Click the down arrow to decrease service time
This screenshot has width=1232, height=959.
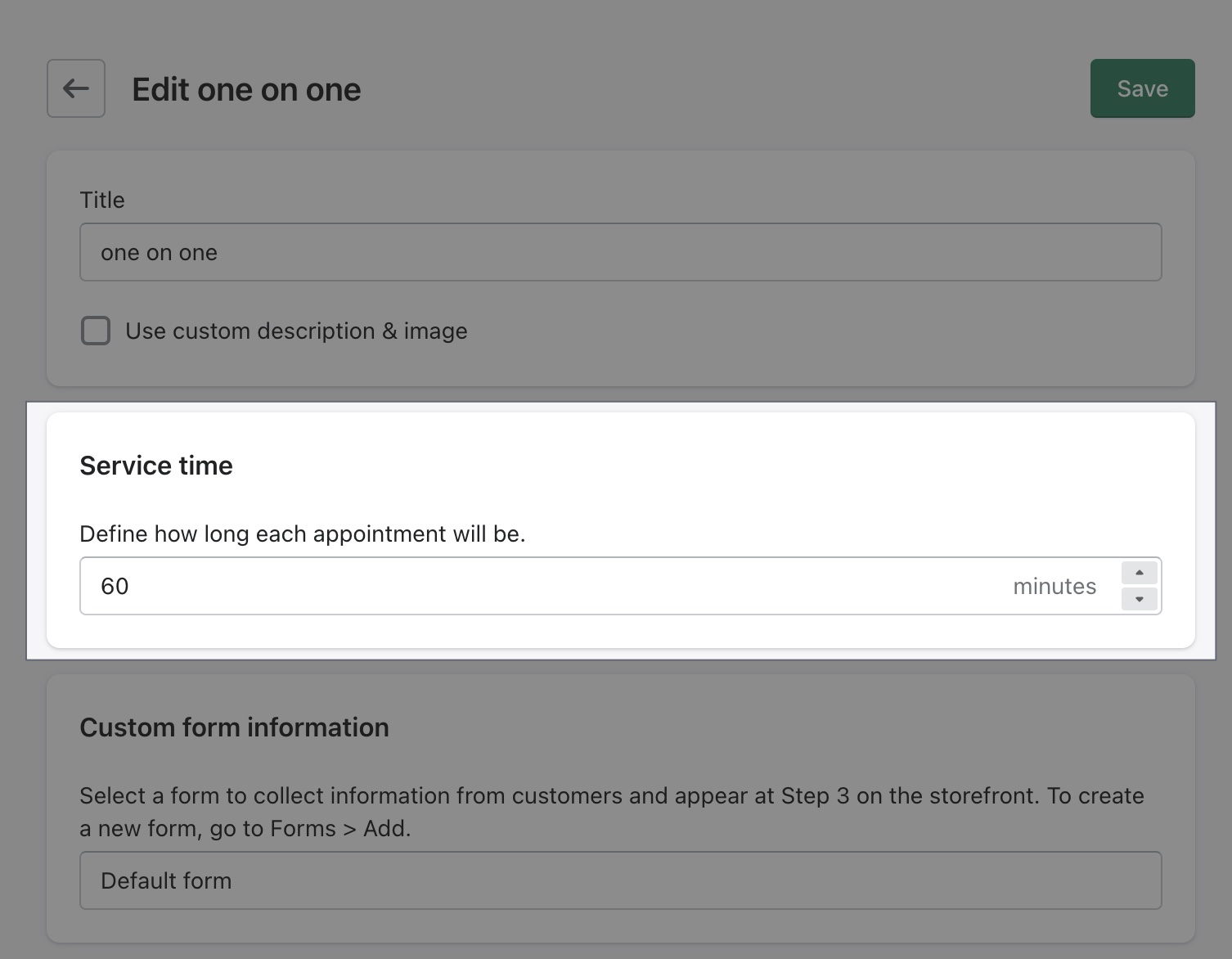click(x=1138, y=599)
